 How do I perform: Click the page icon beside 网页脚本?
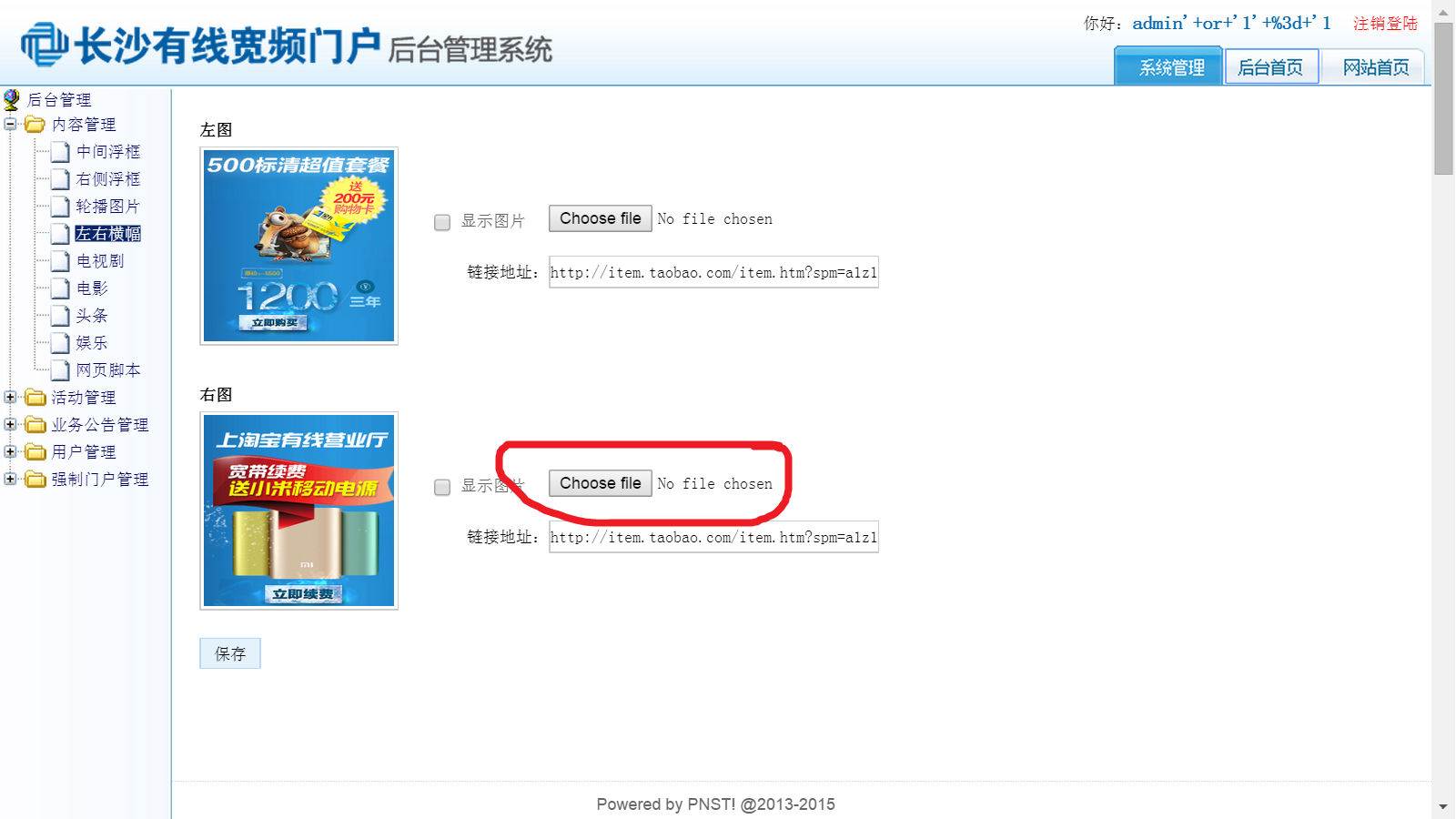point(60,370)
